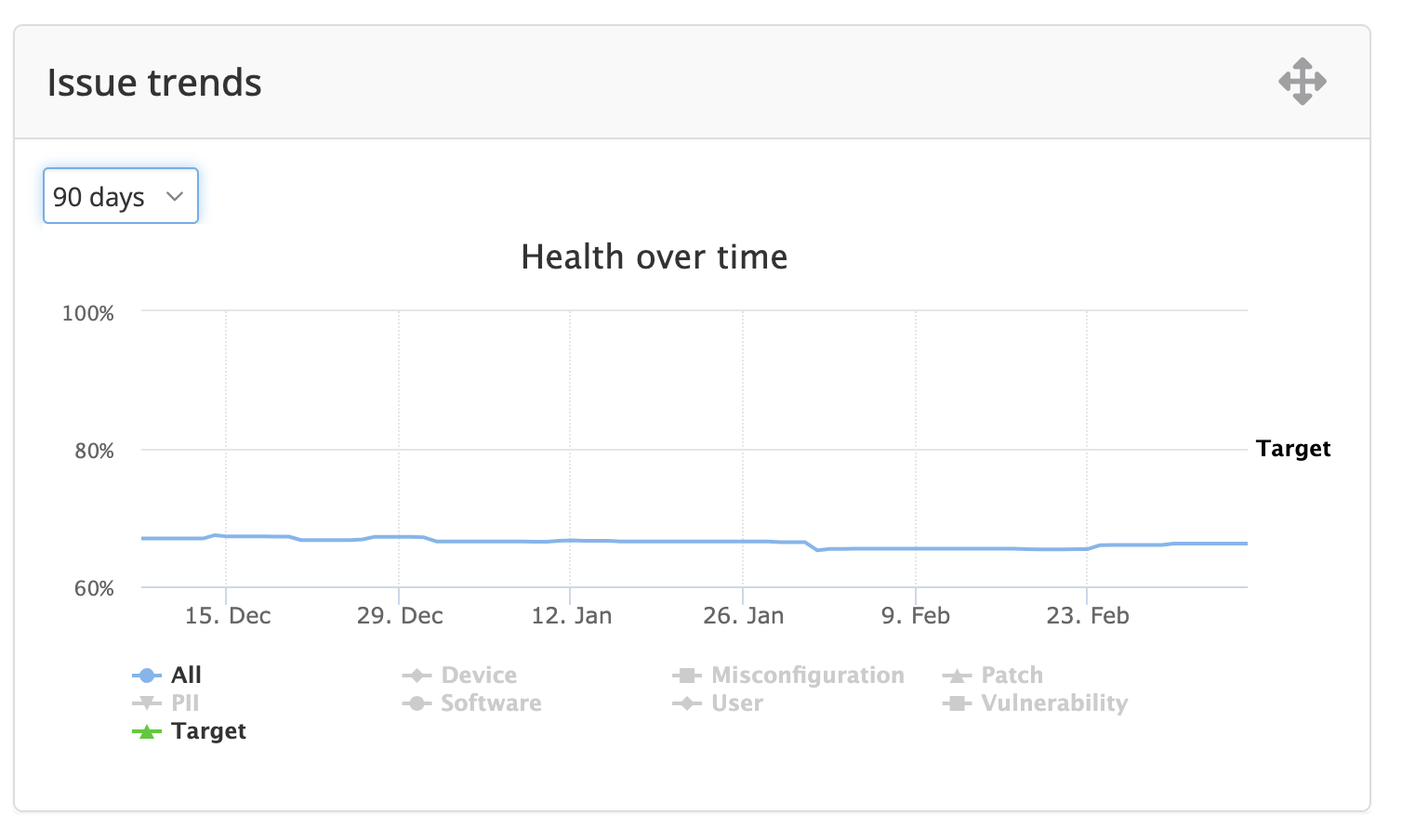Click the Patch triangle legend marker
This screenshot has width=1402, height=840.
tap(957, 676)
